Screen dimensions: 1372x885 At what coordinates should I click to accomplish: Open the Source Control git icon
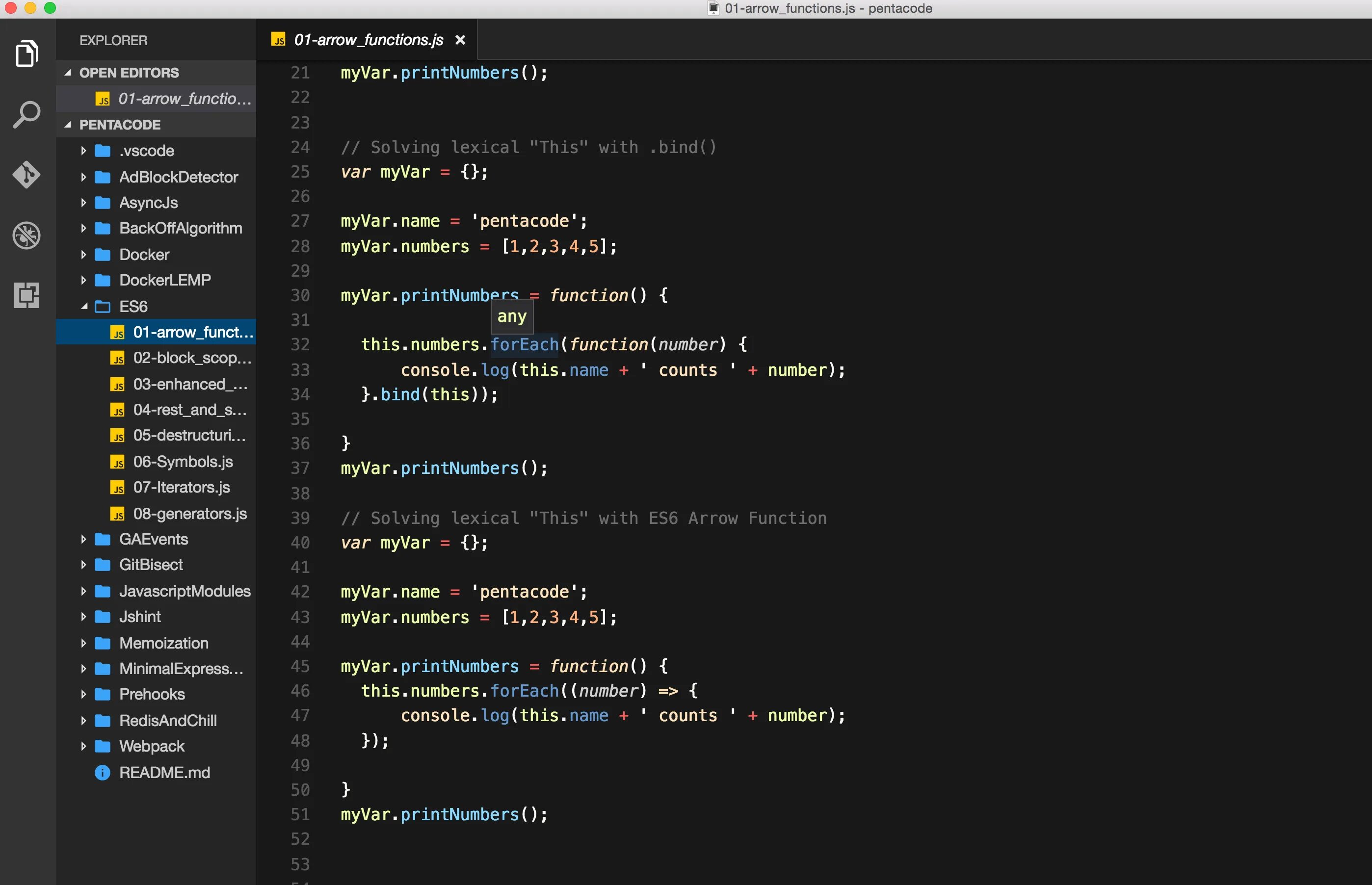(x=26, y=175)
